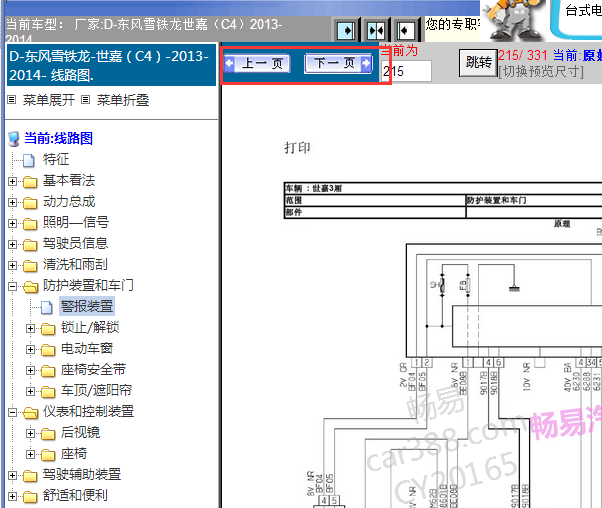
Task: Click the 照明—信号 folder icon
Action: [30, 223]
